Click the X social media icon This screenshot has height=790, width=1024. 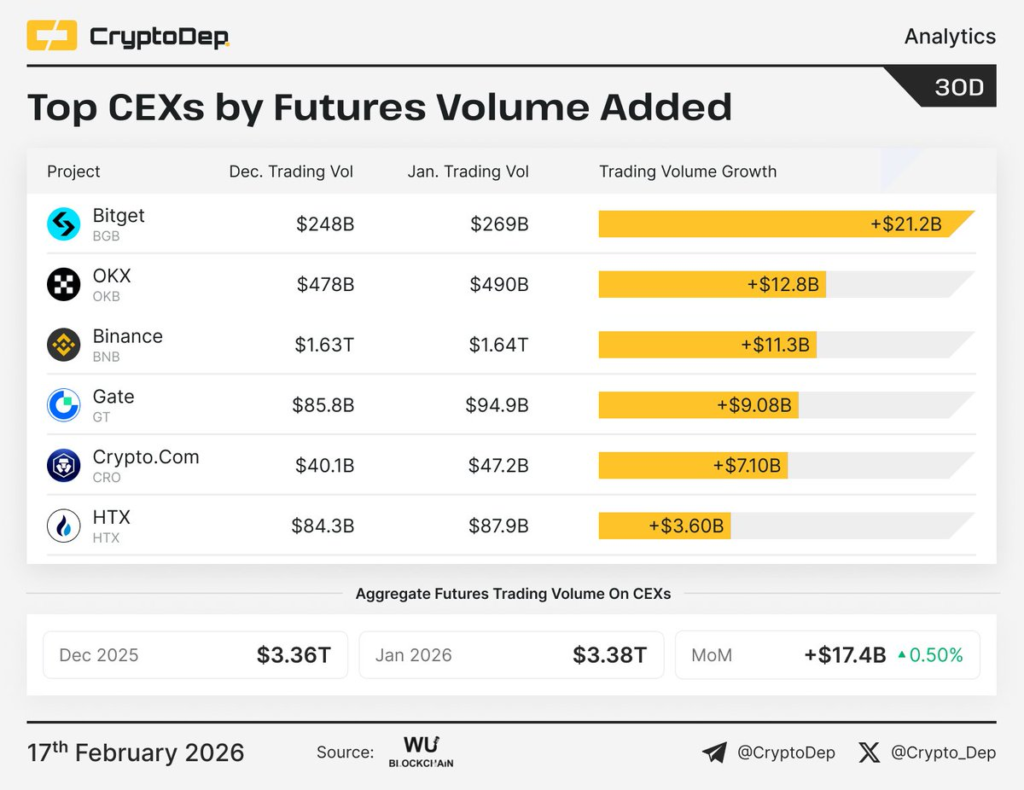(x=869, y=753)
